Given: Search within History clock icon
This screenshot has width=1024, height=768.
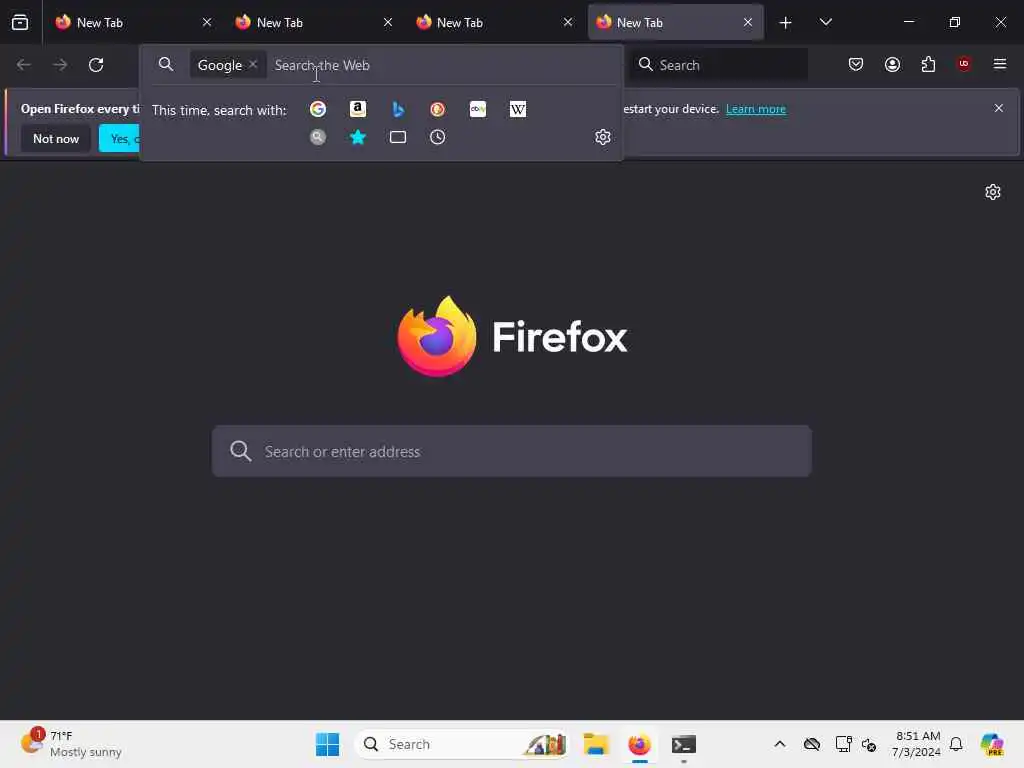Looking at the screenshot, I should (438, 137).
